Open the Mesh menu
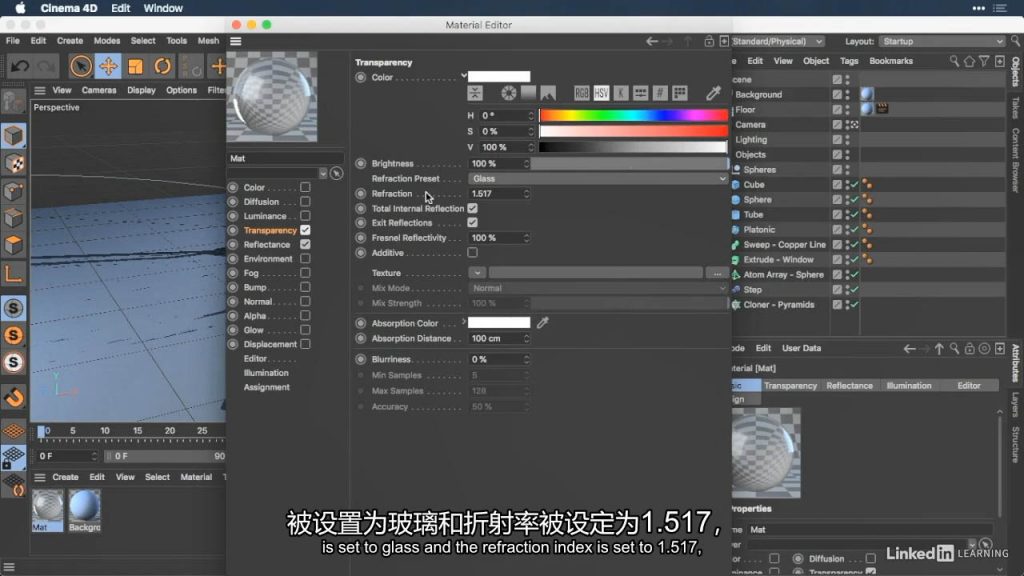Viewport: 1024px width, 576px height. coord(208,40)
